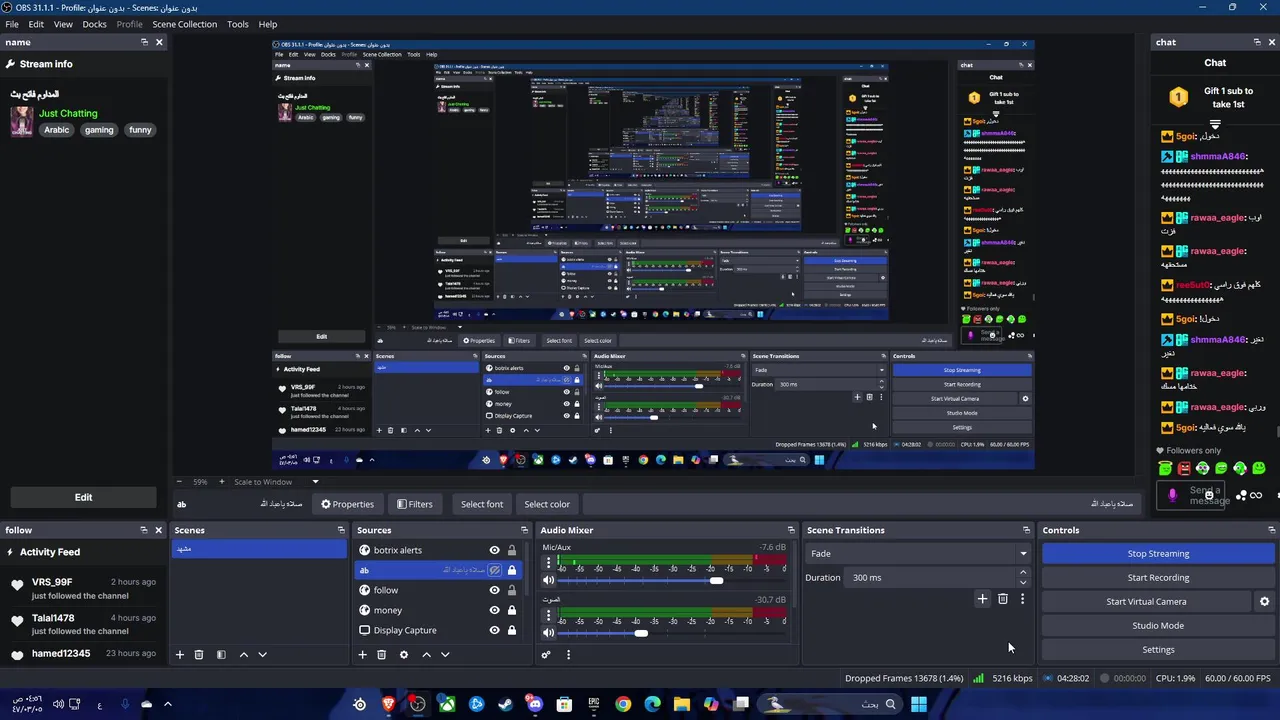Undock the Audio Mixer panel
1280x720 pixels.
click(x=791, y=530)
